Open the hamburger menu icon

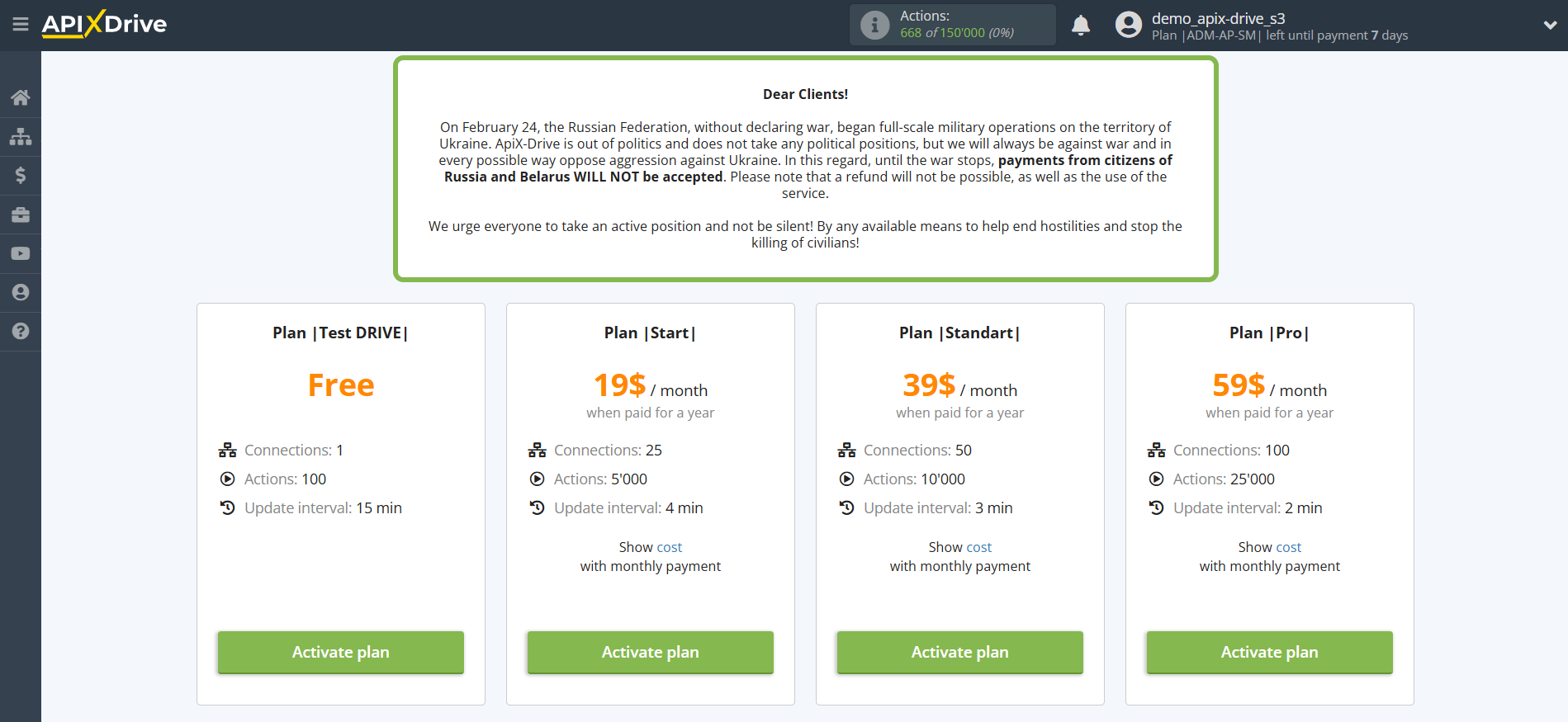pos(21,25)
